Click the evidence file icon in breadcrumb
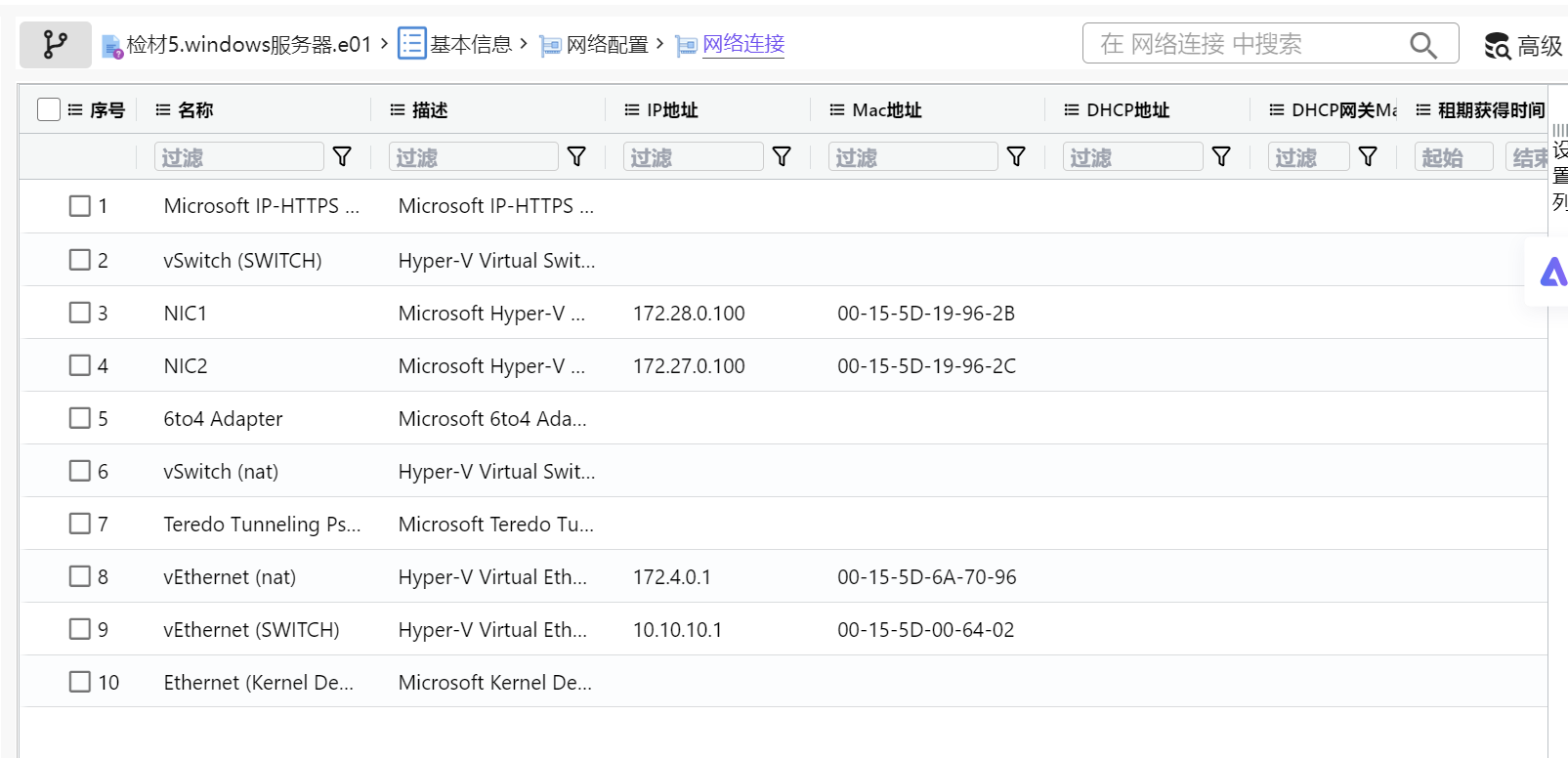 [112, 46]
